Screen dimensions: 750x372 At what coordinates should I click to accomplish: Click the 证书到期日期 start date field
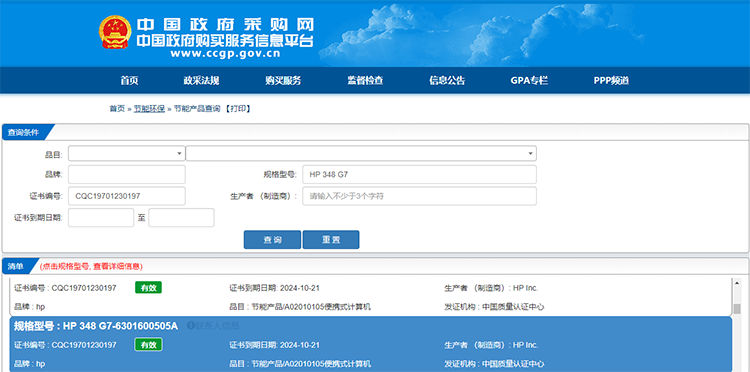click(x=101, y=218)
